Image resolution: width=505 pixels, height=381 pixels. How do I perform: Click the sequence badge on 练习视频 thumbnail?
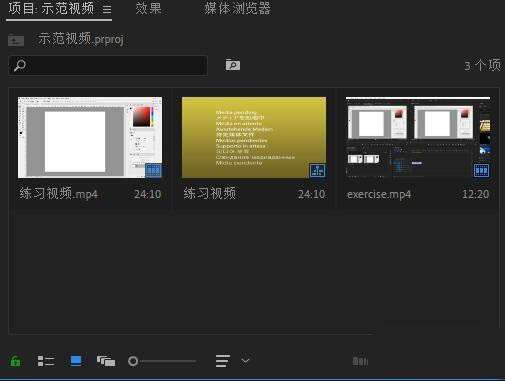tap(317, 170)
